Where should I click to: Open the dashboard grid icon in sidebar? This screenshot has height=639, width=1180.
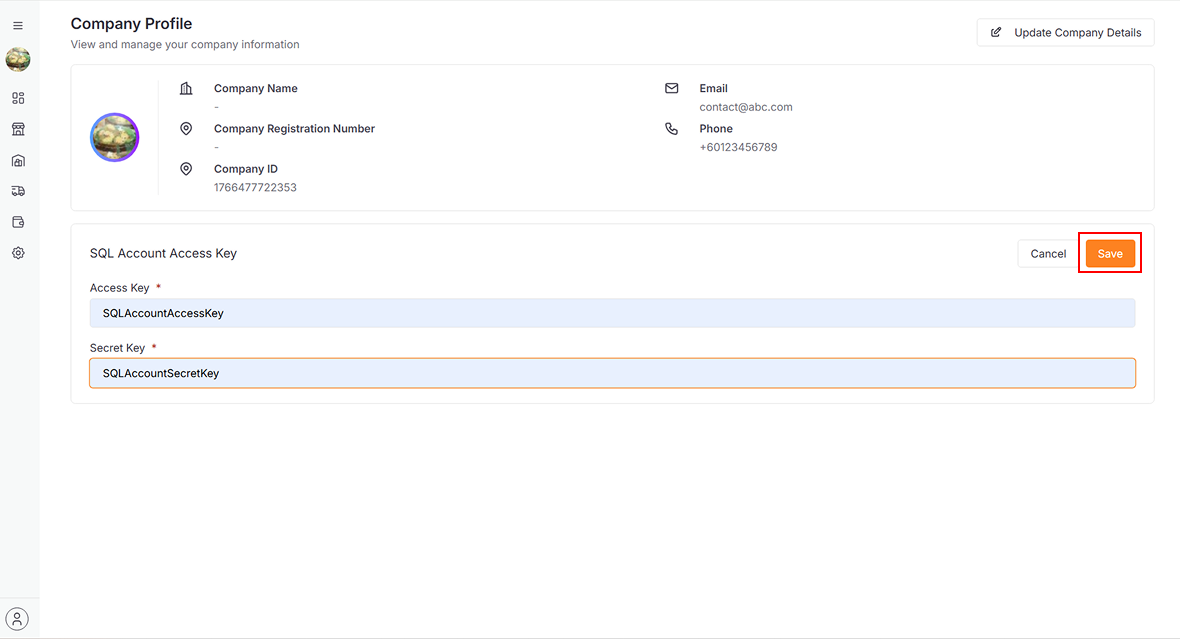coord(18,98)
